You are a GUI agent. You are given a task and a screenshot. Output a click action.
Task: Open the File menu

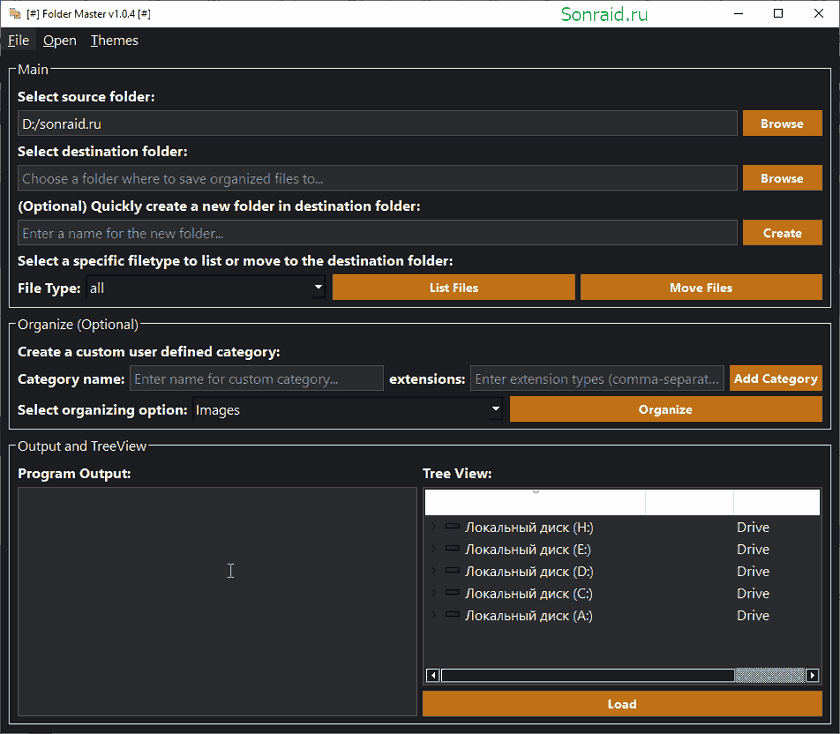(18, 41)
